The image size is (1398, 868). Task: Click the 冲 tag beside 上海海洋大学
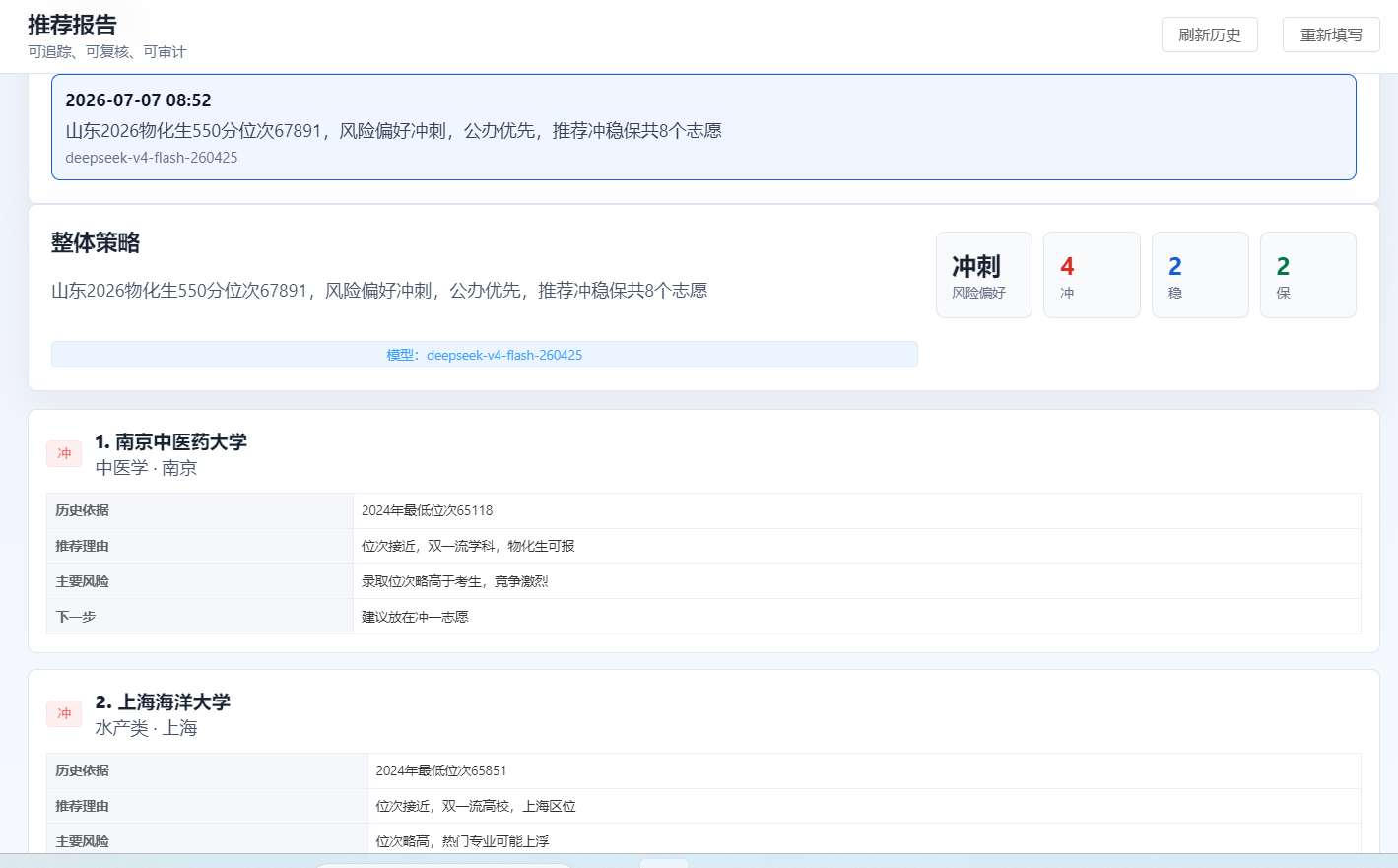pos(64,713)
